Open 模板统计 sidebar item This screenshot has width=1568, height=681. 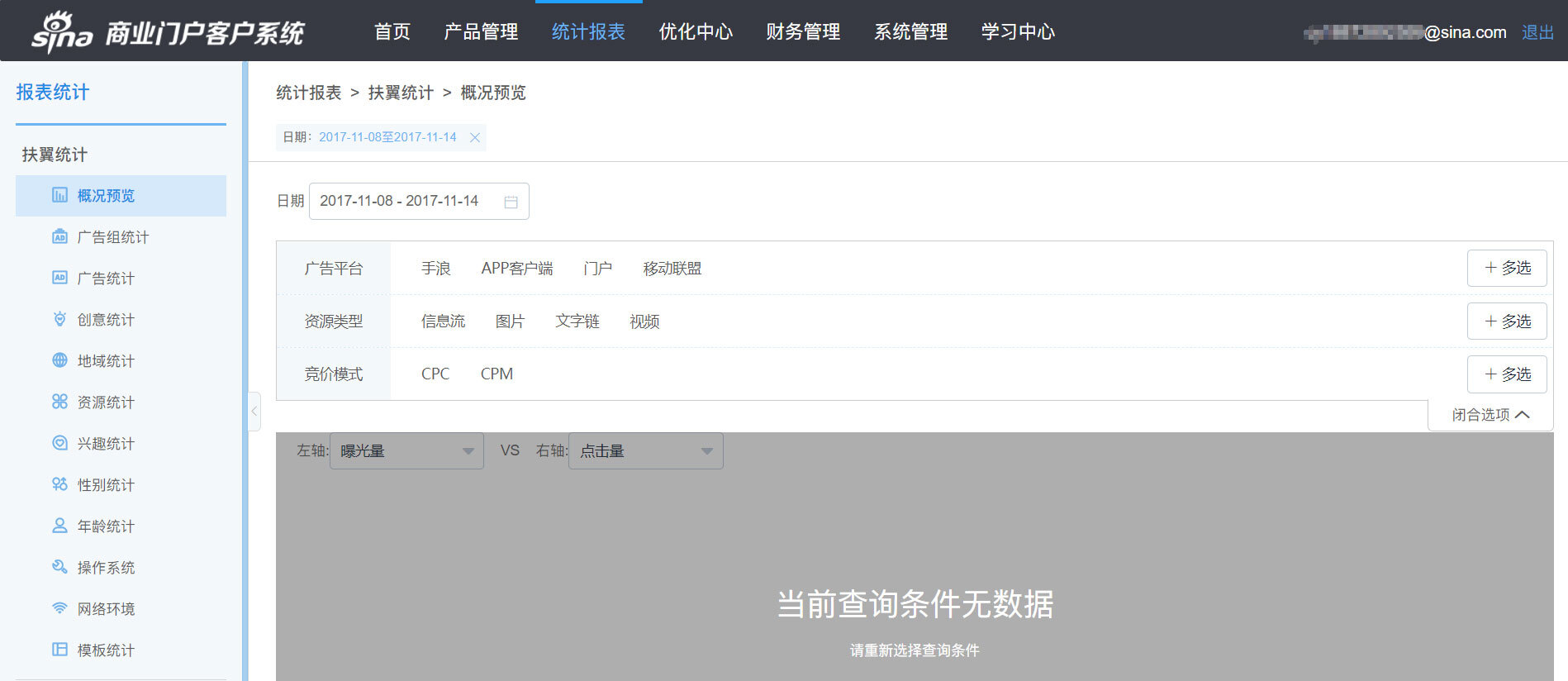tap(121, 650)
